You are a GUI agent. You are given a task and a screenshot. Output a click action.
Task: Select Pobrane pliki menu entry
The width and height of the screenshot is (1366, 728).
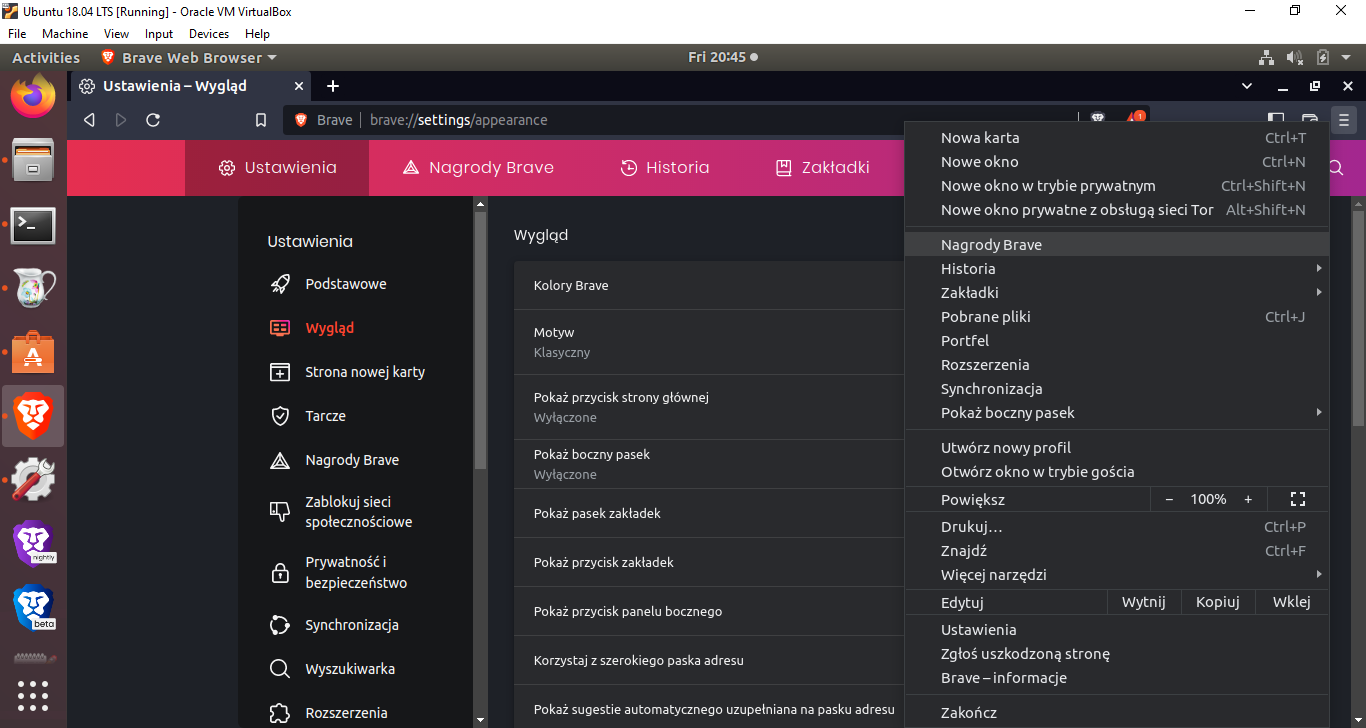click(x=1117, y=317)
